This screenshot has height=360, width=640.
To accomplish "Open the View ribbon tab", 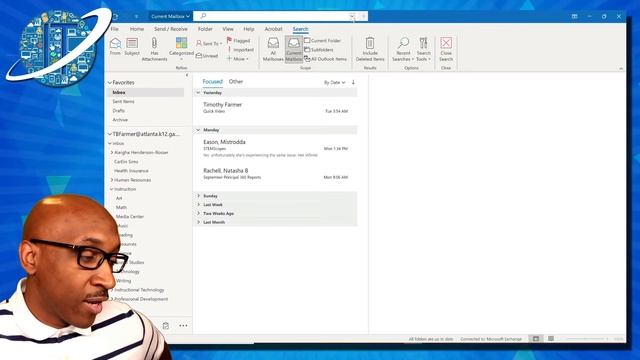I will click(x=228, y=29).
